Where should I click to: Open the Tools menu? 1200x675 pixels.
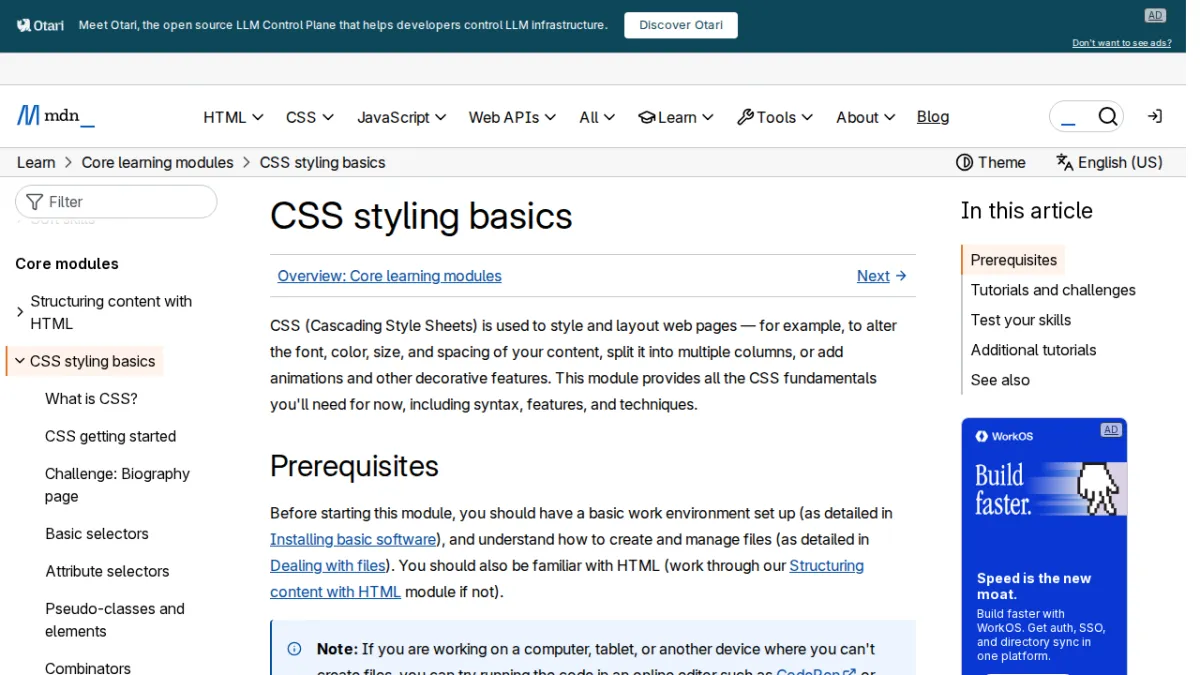tap(774, 117)
